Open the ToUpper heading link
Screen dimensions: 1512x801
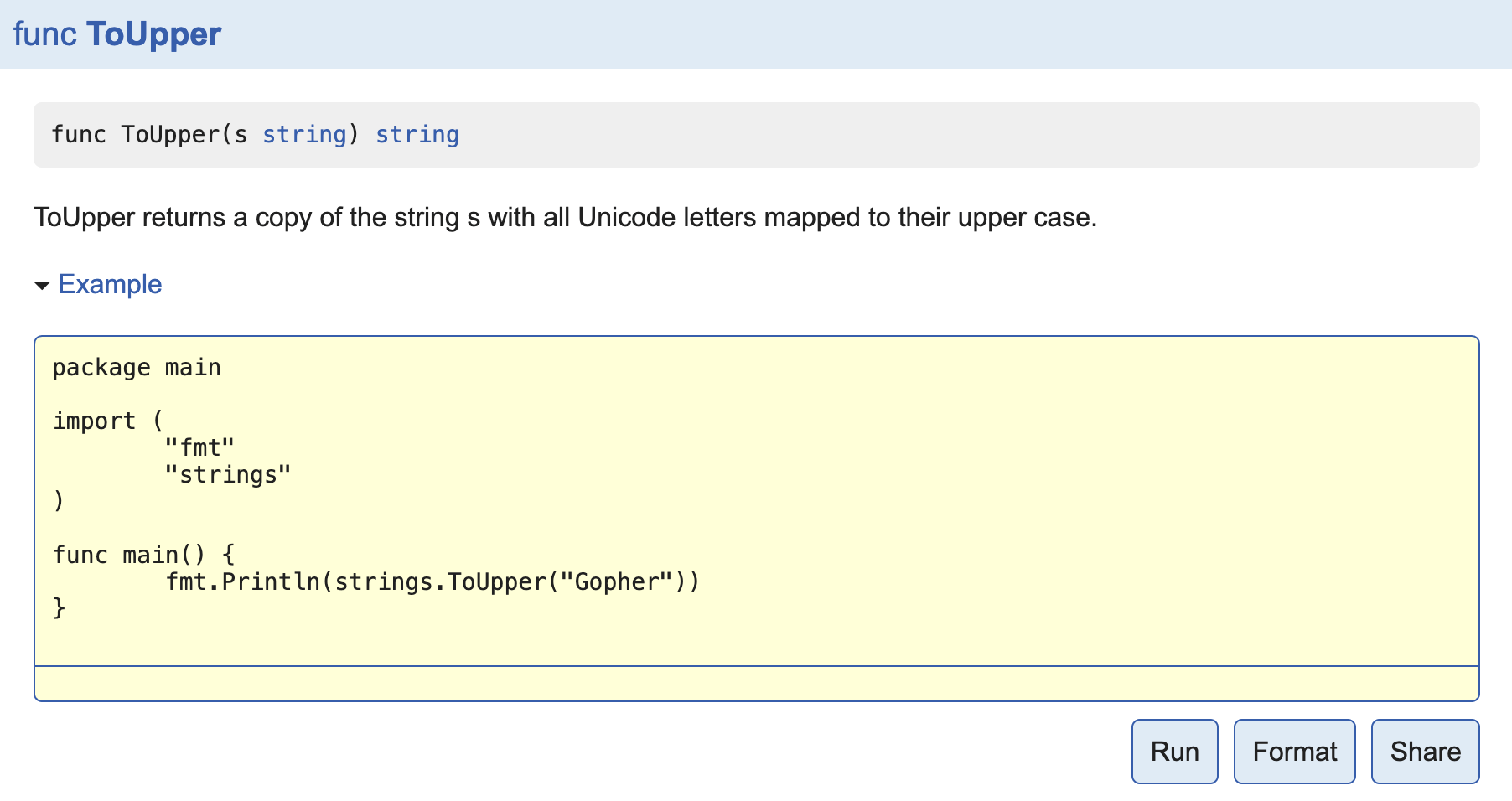pos(153,34)
